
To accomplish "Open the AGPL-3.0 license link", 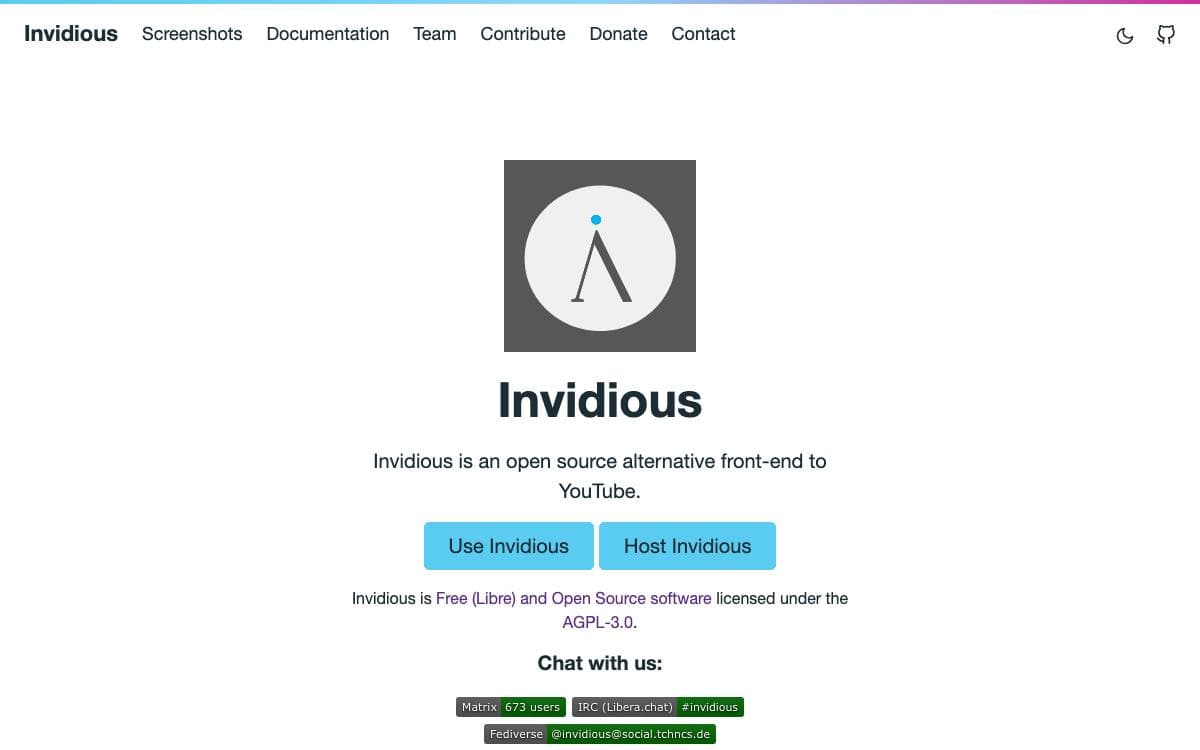I will tap(598, 622).
